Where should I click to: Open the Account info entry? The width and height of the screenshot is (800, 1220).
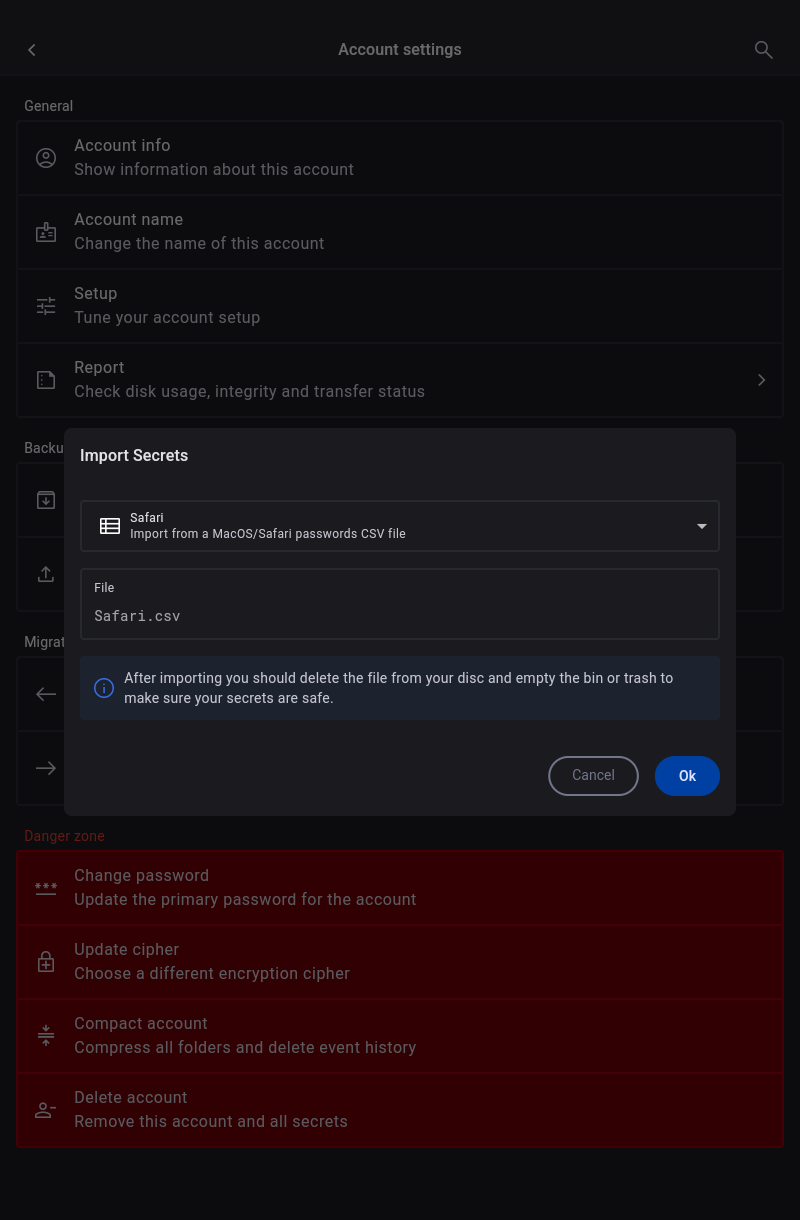click(x=400, y=158)
